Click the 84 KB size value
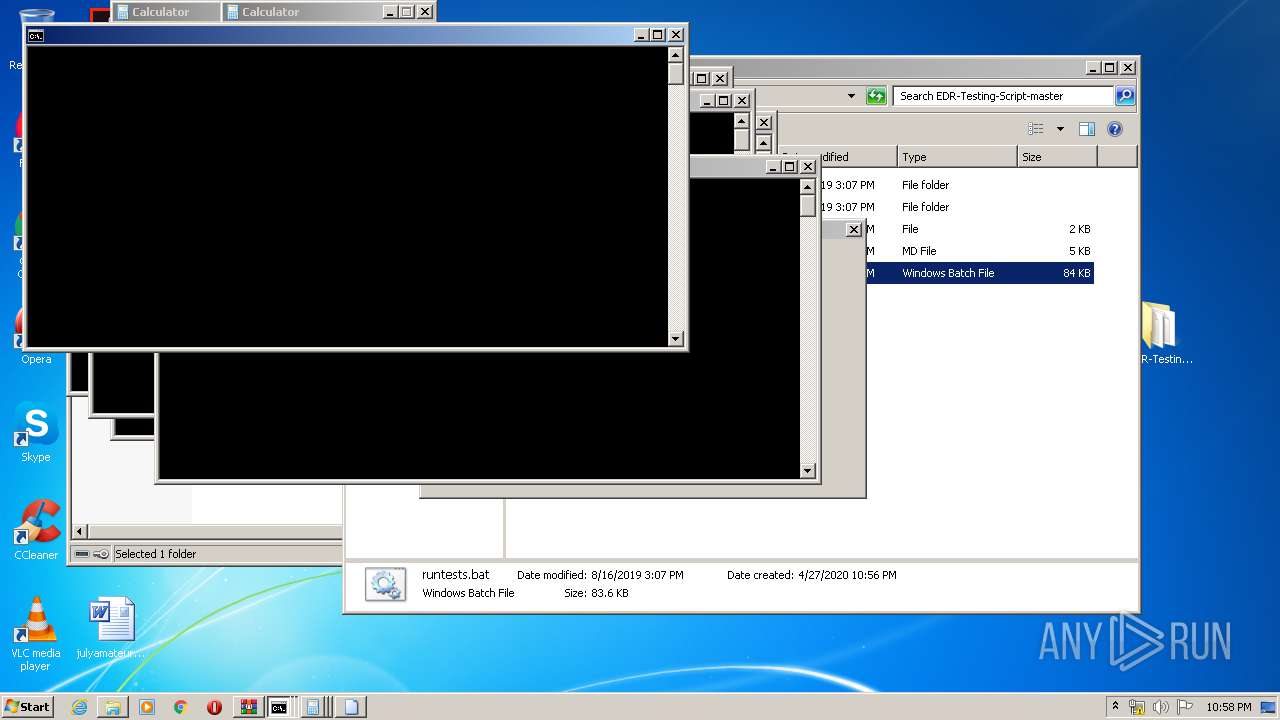The image size is (1280, 720). 1077,273
